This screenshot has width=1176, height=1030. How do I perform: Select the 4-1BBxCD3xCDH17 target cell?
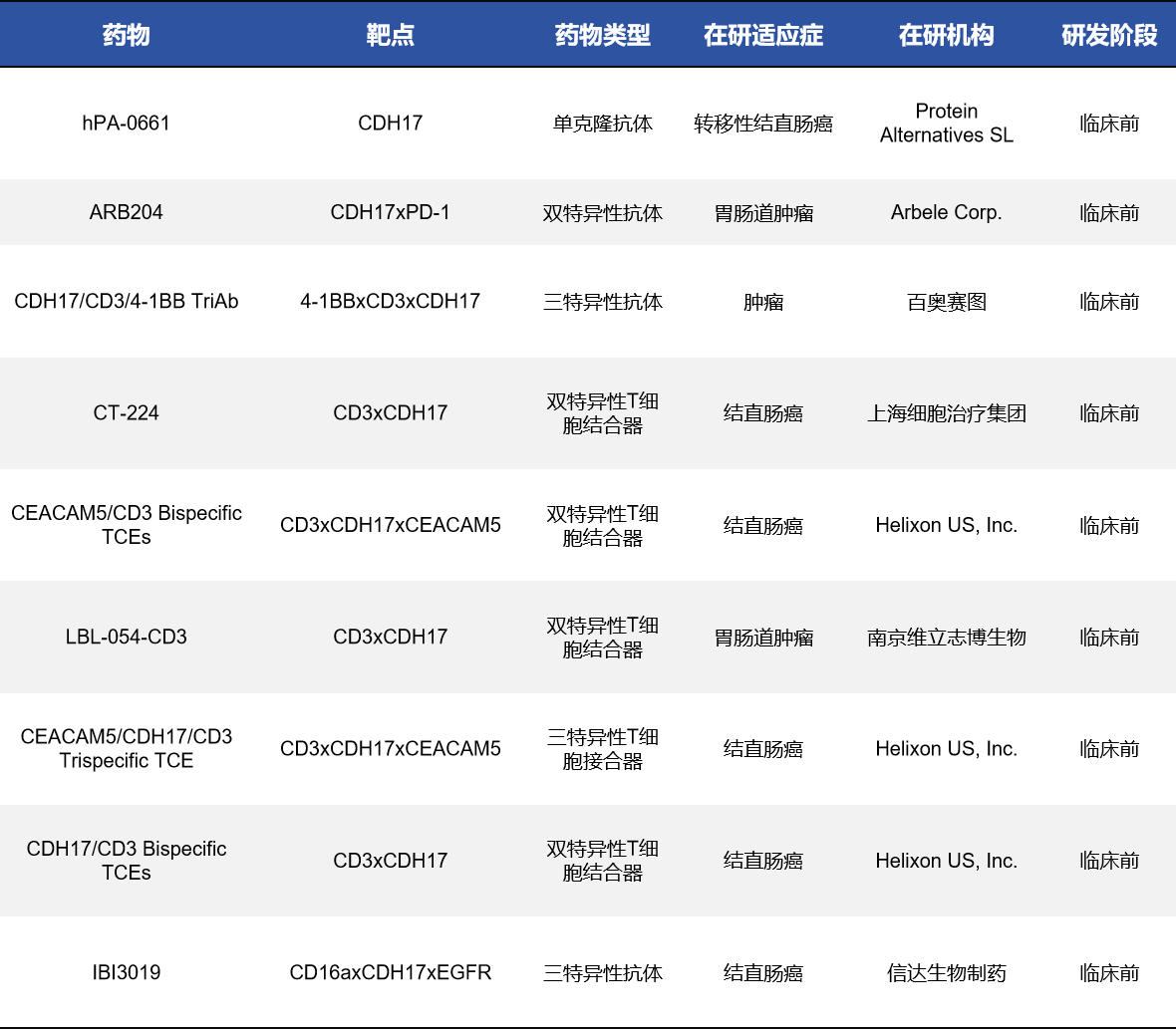(390, 301)
